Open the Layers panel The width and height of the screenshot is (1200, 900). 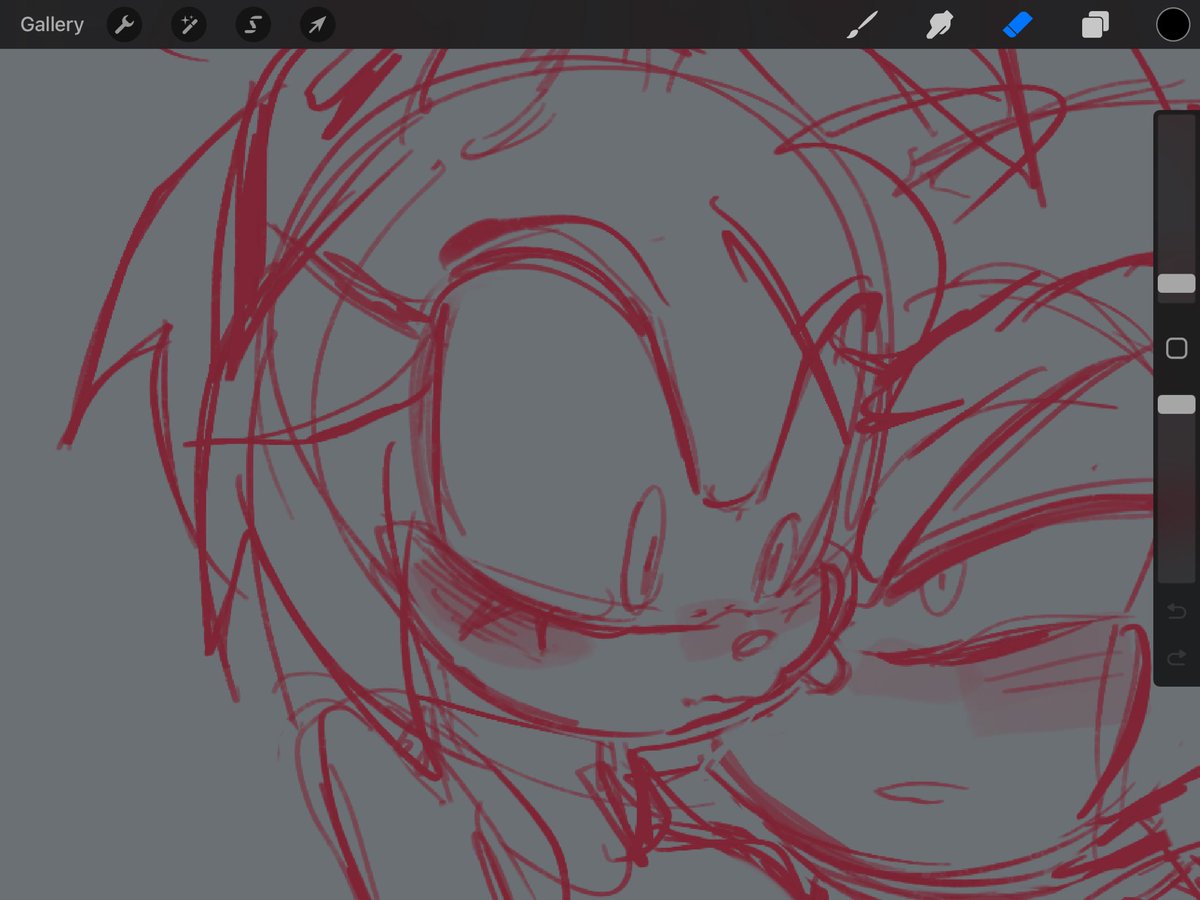tap(1095, 25)
